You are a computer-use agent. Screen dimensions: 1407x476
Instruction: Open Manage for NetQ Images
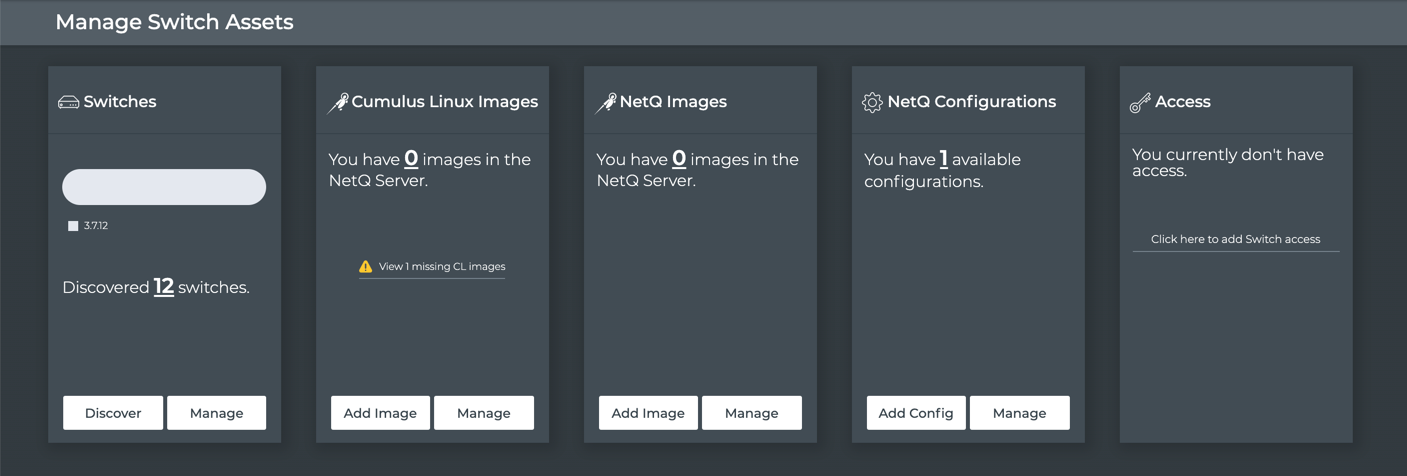tap(751, 413)
